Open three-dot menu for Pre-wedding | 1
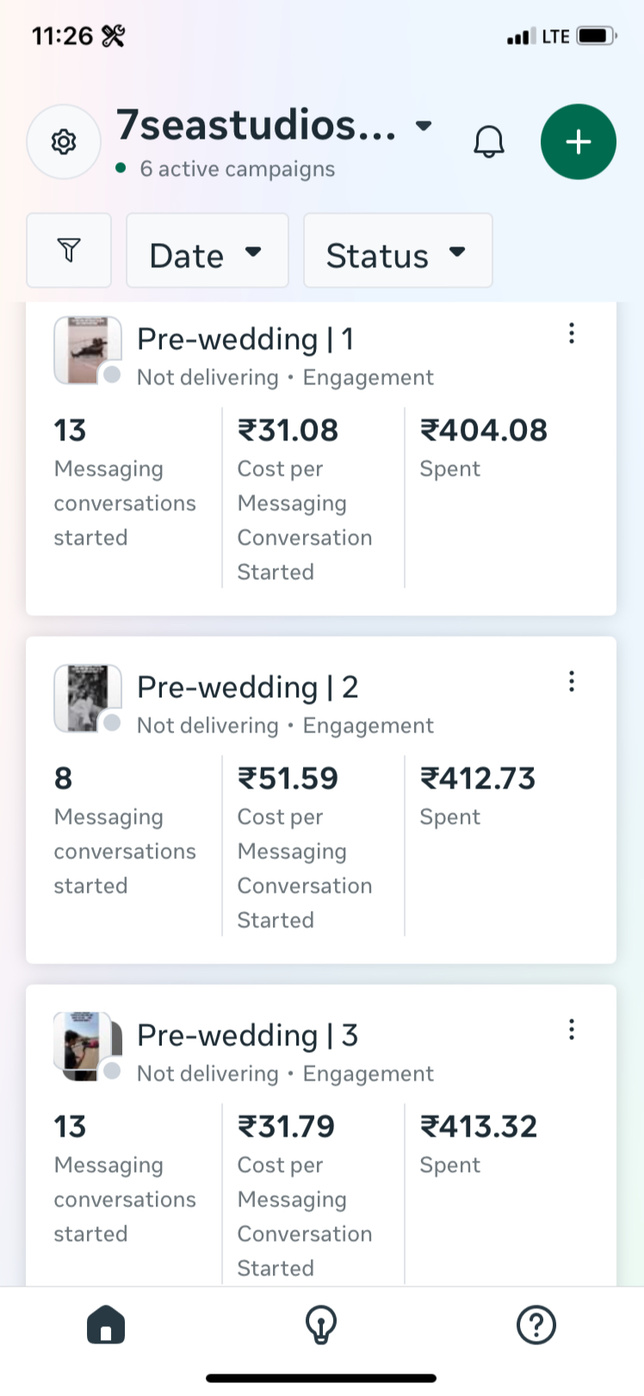This screenshot has width=644, height=1396. (x=571, y=334)
